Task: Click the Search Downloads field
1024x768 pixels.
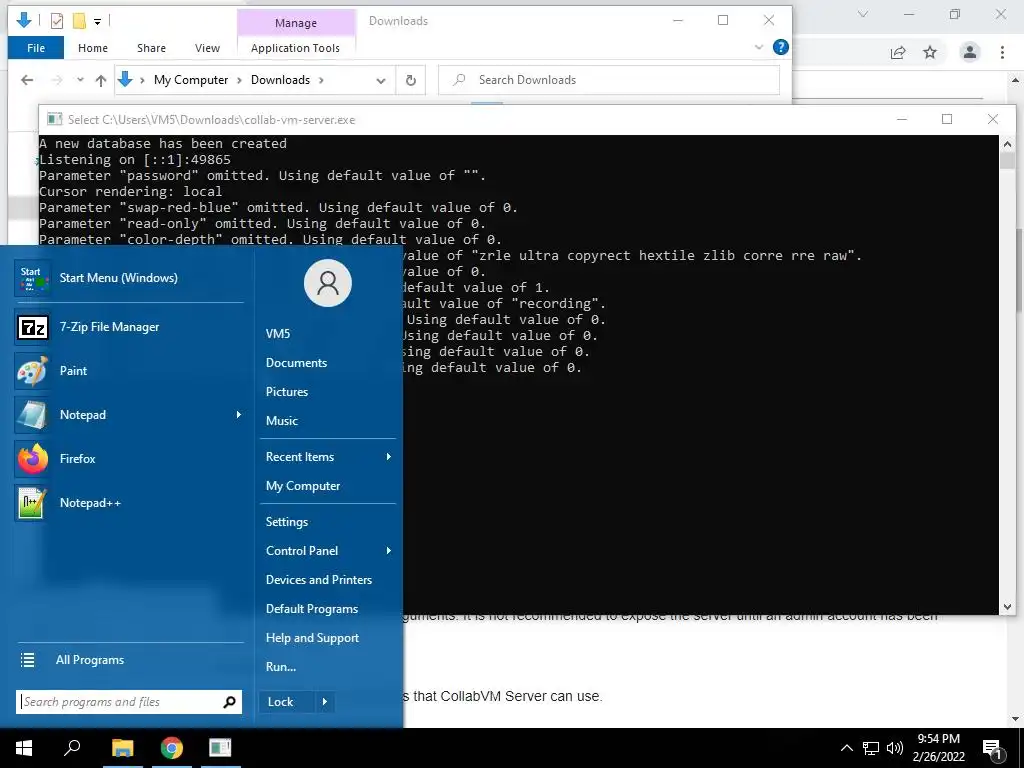Action: click(609, 80)
